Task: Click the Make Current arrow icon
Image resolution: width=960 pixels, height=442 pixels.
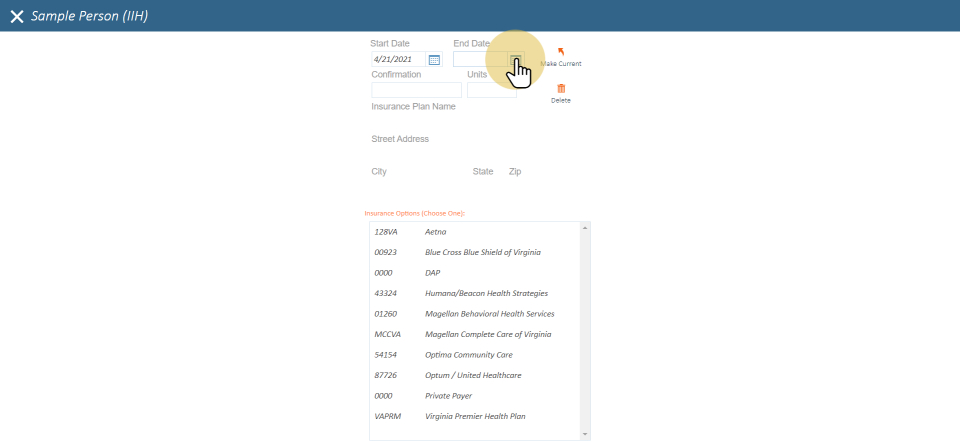Action: (x=560, y=52)
